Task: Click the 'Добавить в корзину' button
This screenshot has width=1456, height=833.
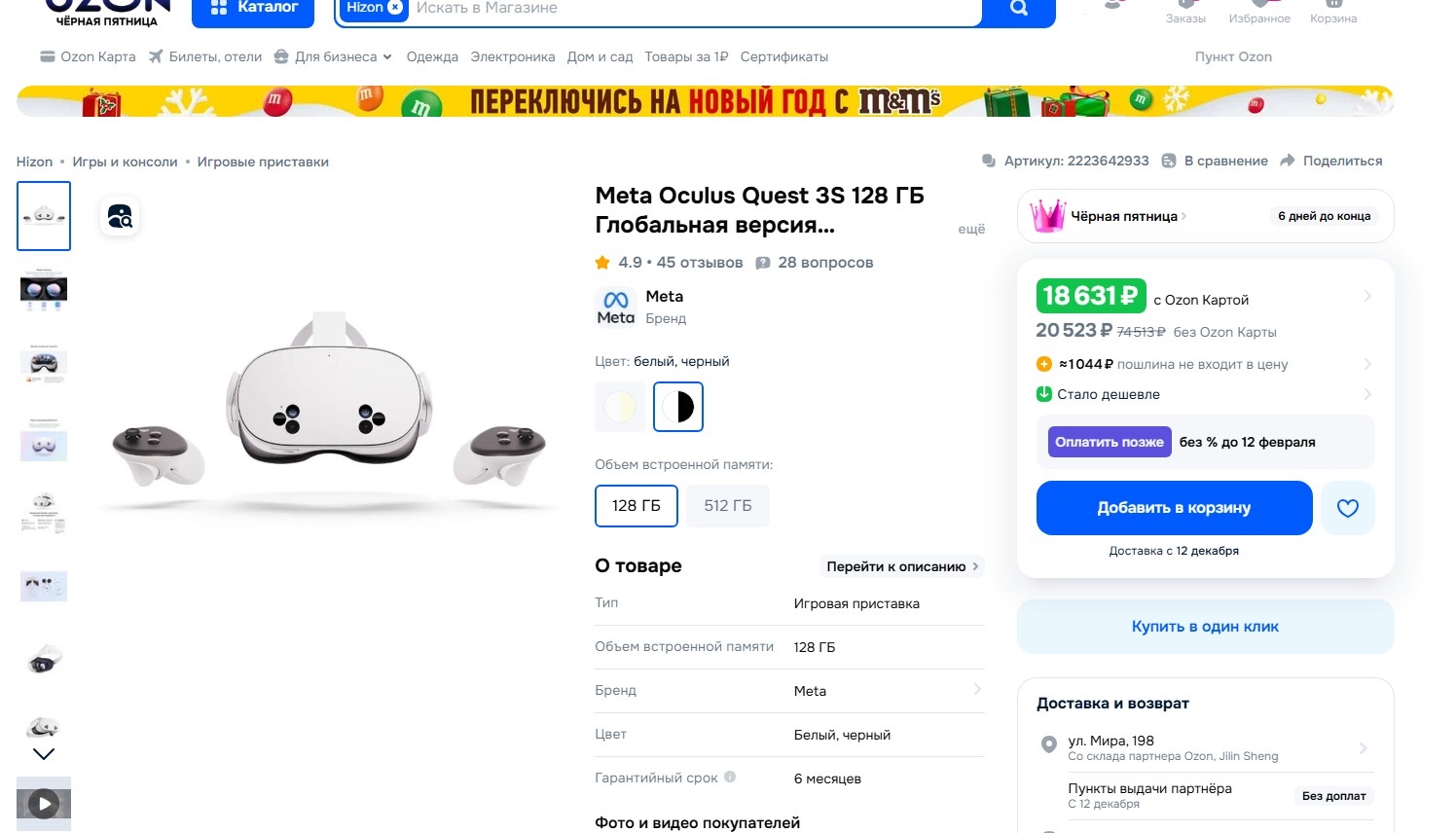Action: [1174, 508]
